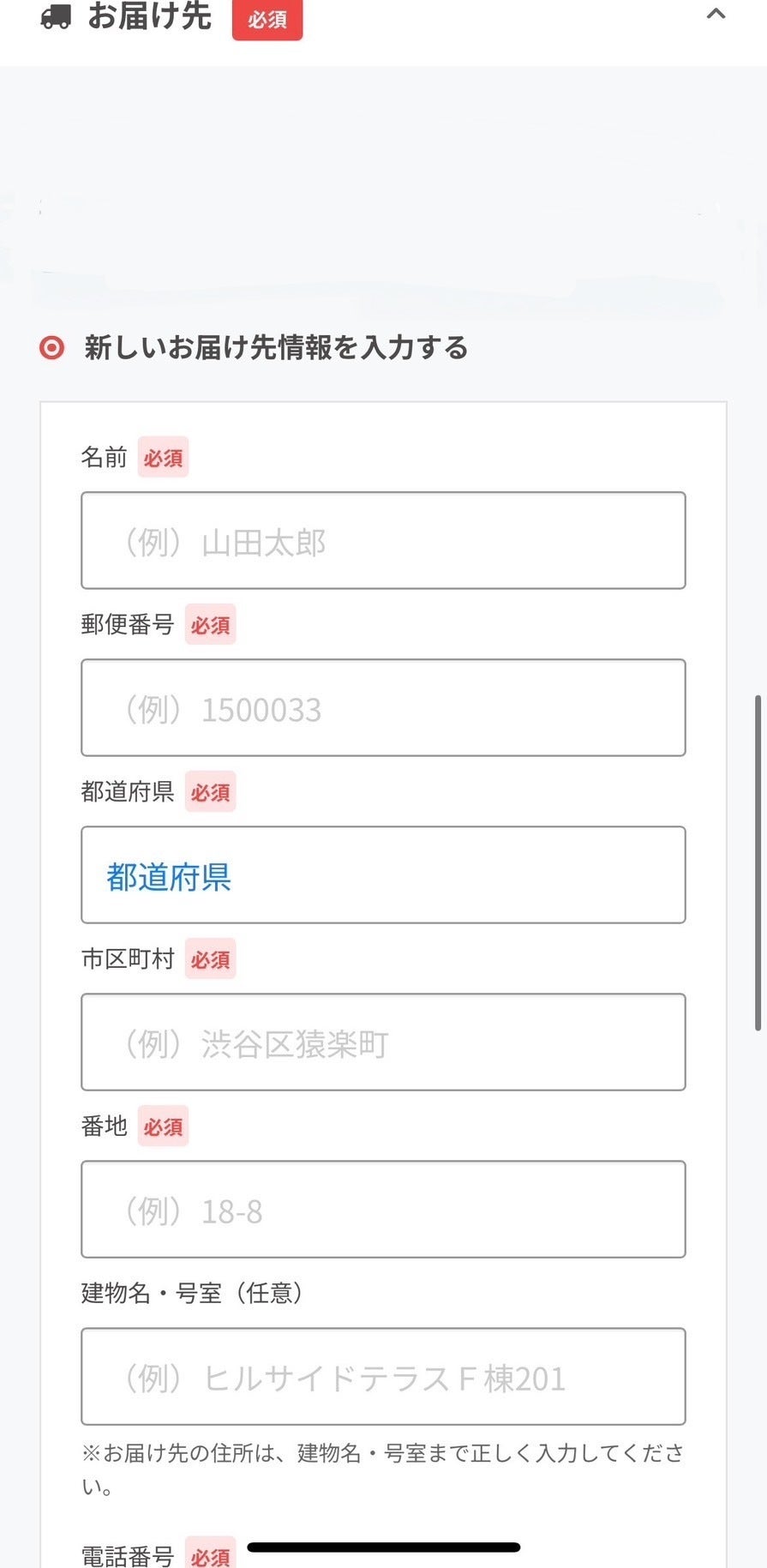The width and height of the screenshot is (767, 1568).
Task: Tap the 必須 badge next to 名前
Action: point(163,458)
